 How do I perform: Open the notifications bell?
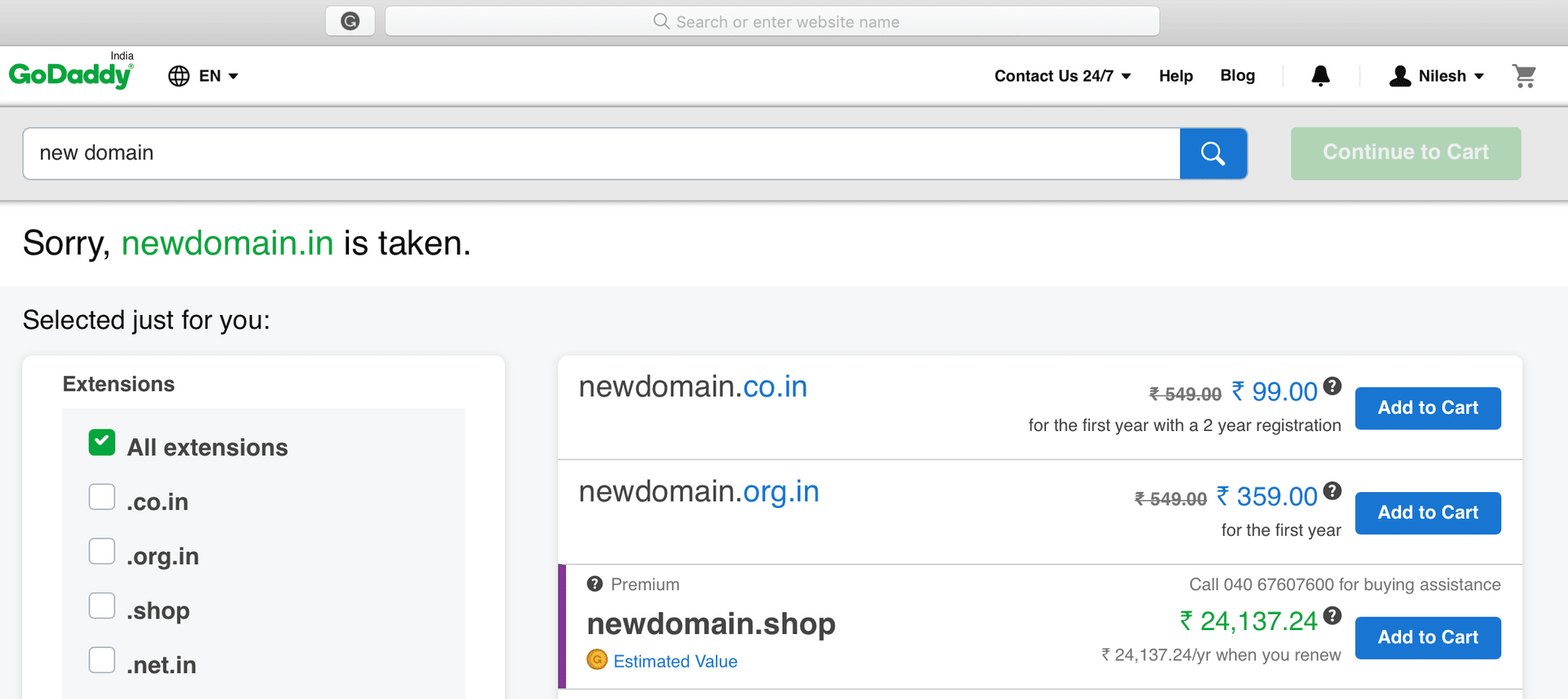[1320, 76]
